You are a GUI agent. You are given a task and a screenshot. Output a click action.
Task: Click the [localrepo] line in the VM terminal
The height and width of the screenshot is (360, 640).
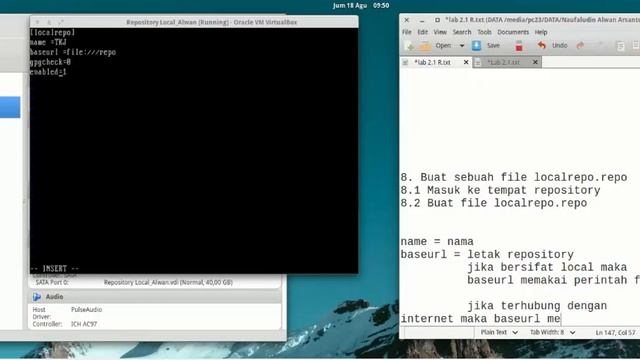(53, 32)
